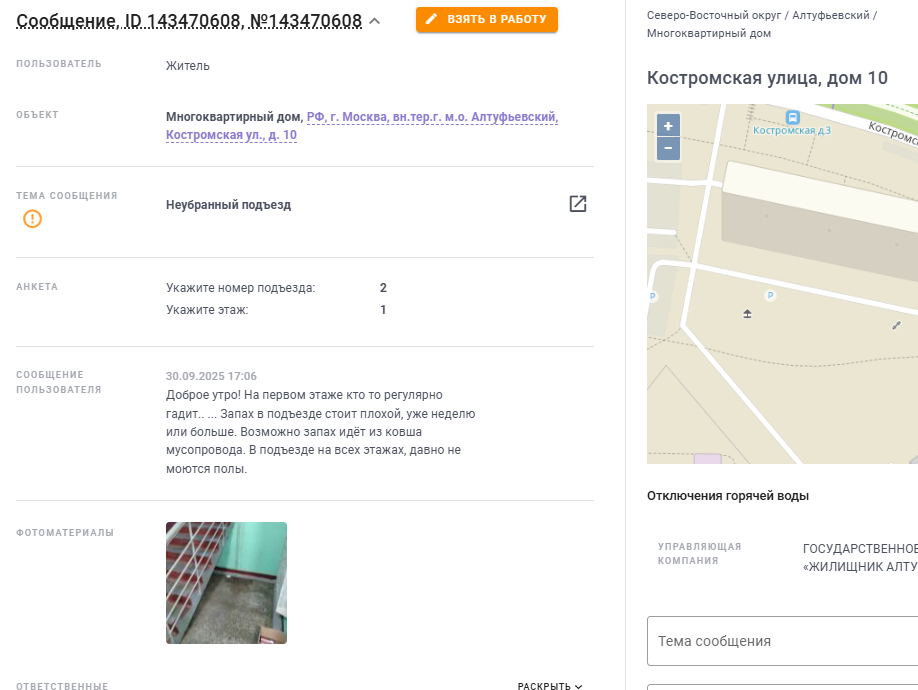Click the Костромская д.3 bus stop icon
The image size is (918, 690).
pyautogui.click(x=792, y=118)
